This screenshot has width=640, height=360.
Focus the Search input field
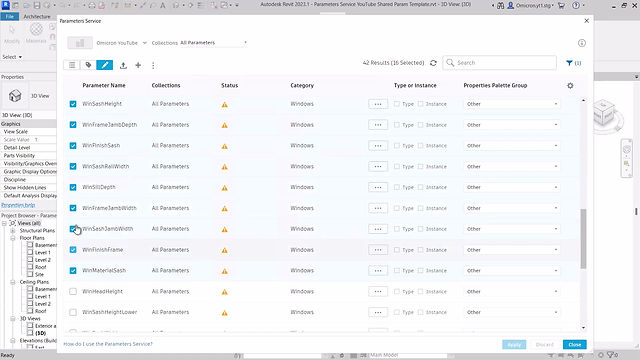[x=500, y=63]
